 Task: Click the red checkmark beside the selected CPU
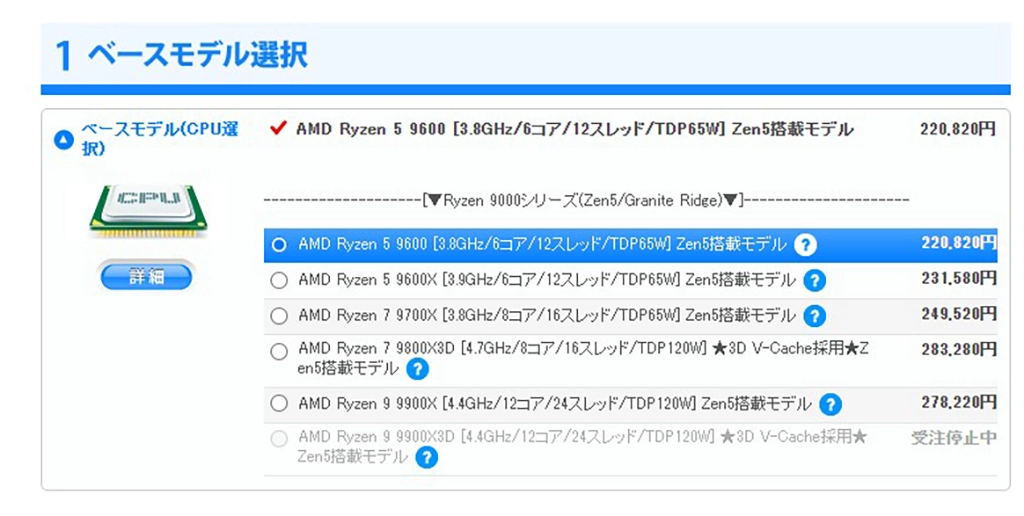click(278, 128)
